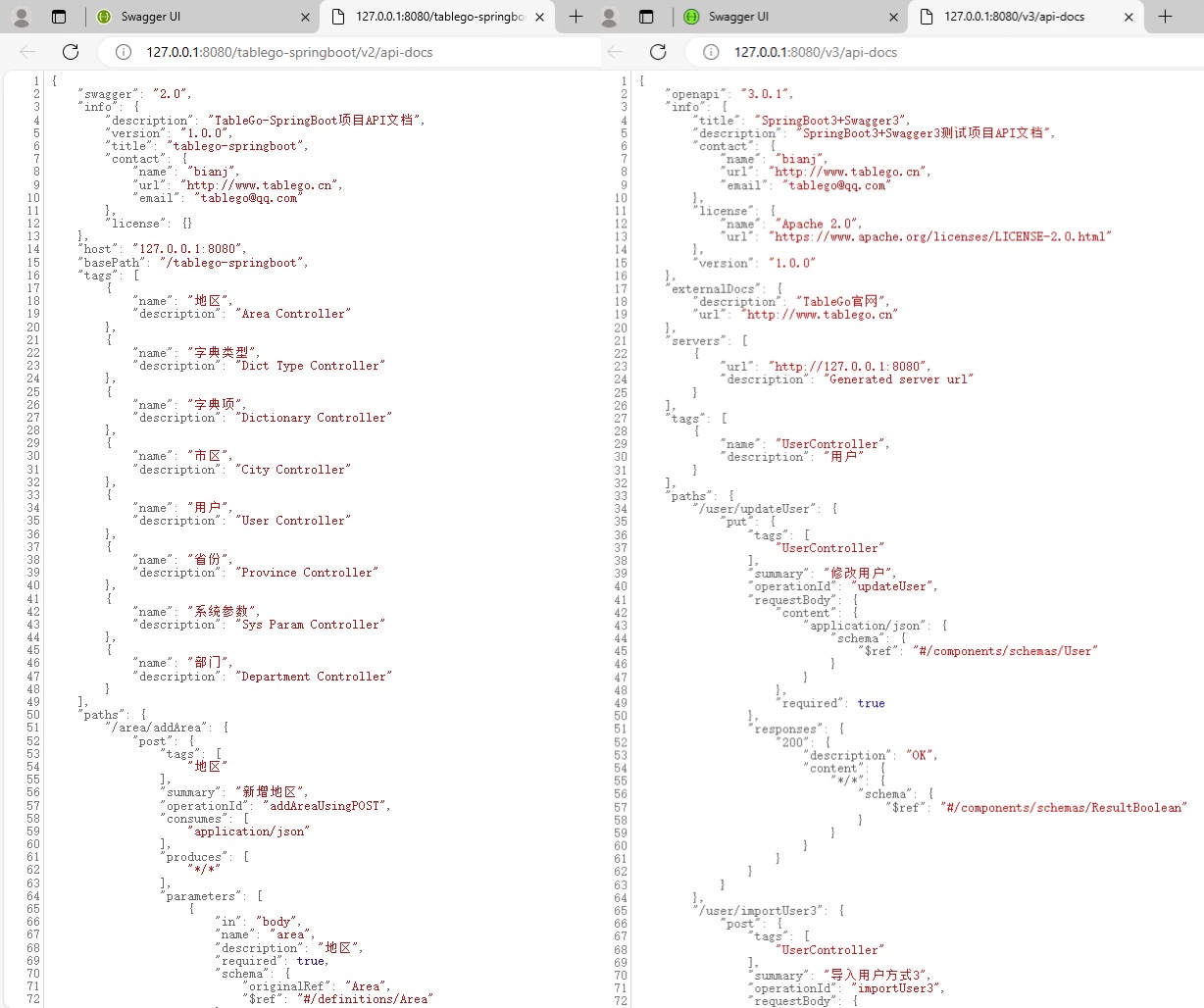Close the v3/api-docs tab
The width and height of the screenshot is (1204, 1008).
1129,17
